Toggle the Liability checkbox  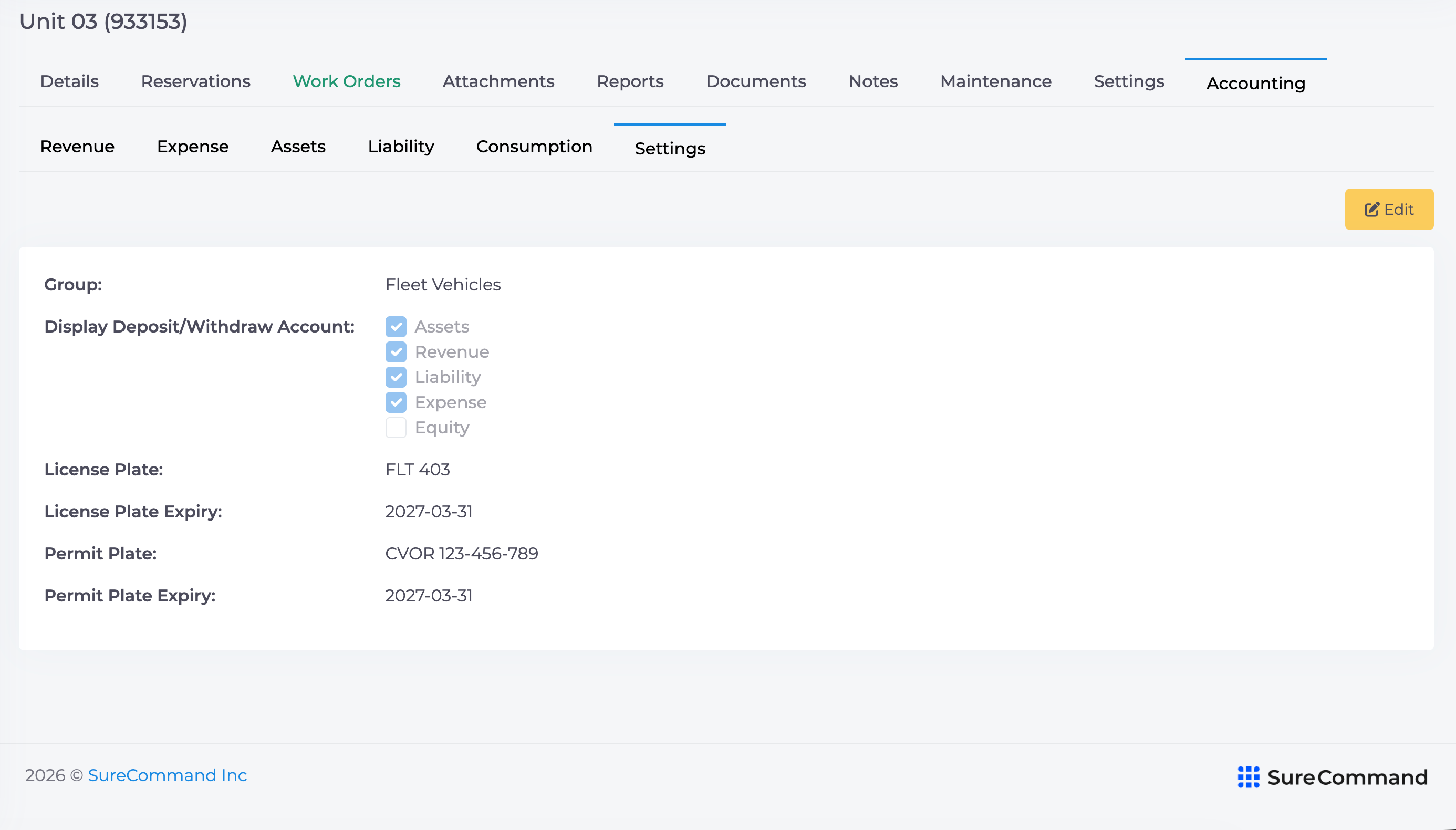[396, 377]
